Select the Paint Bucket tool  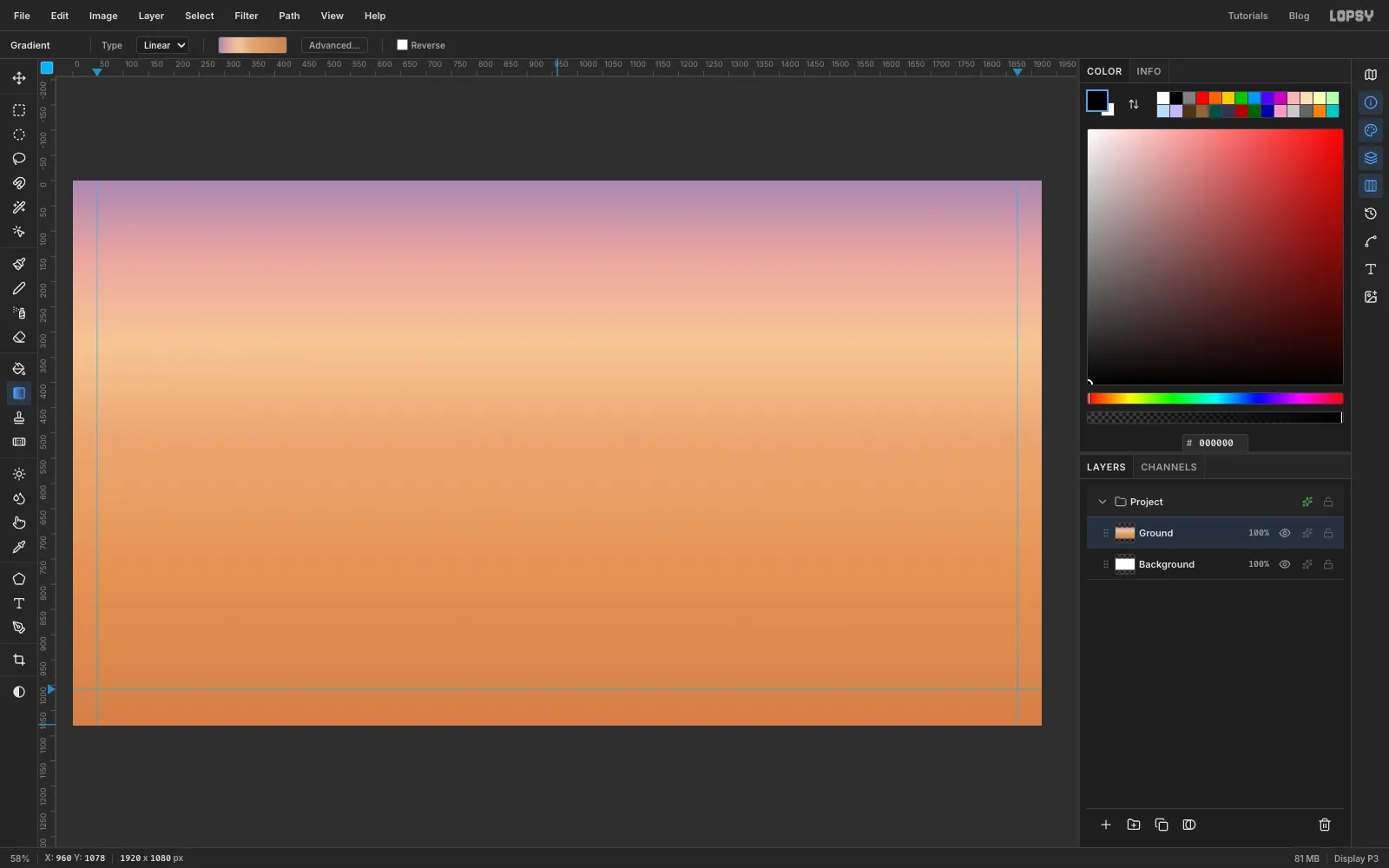[19, 369]
